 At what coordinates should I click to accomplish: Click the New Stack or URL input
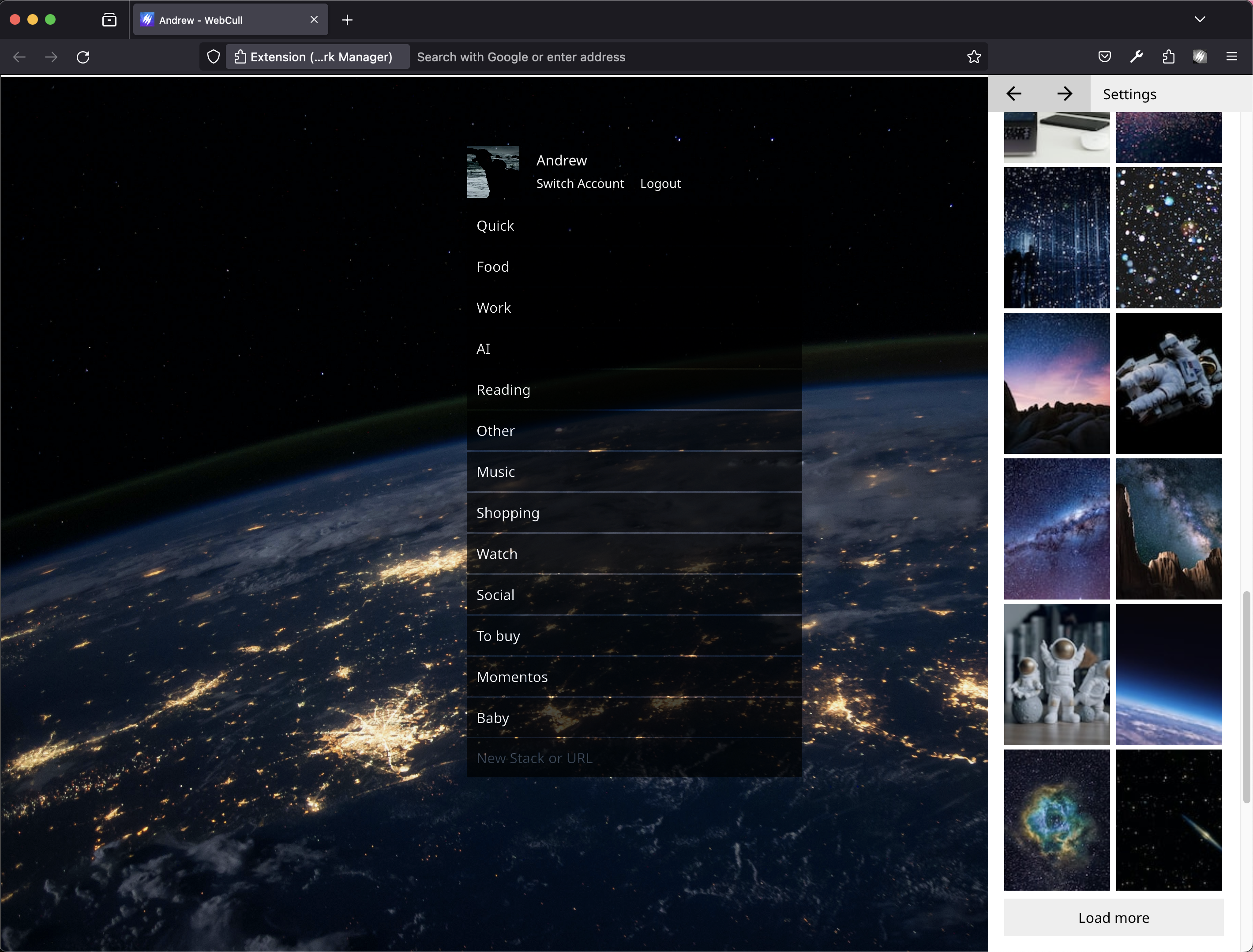(634, 758)
